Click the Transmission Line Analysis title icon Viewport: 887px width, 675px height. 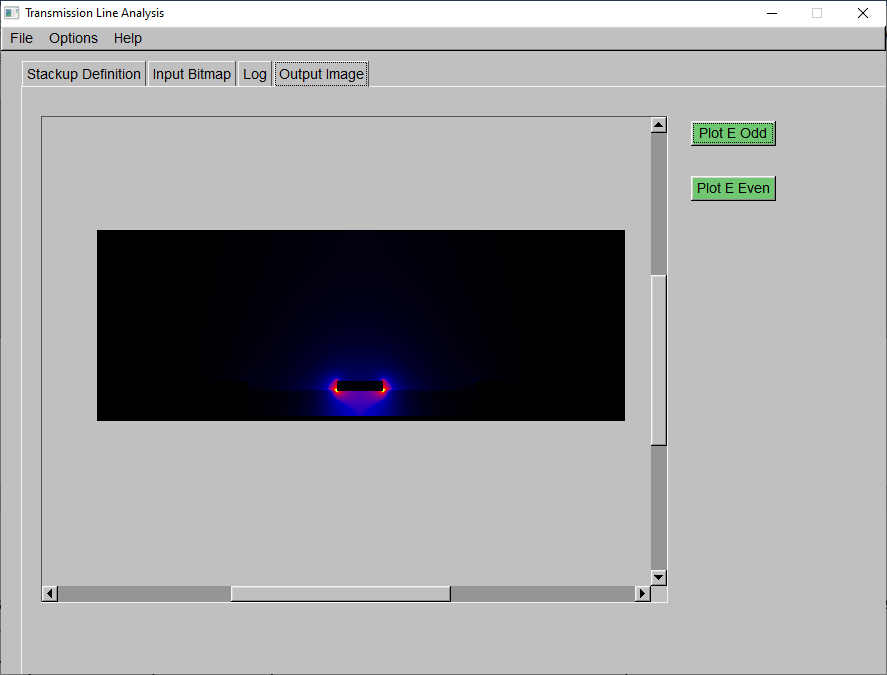11,13
